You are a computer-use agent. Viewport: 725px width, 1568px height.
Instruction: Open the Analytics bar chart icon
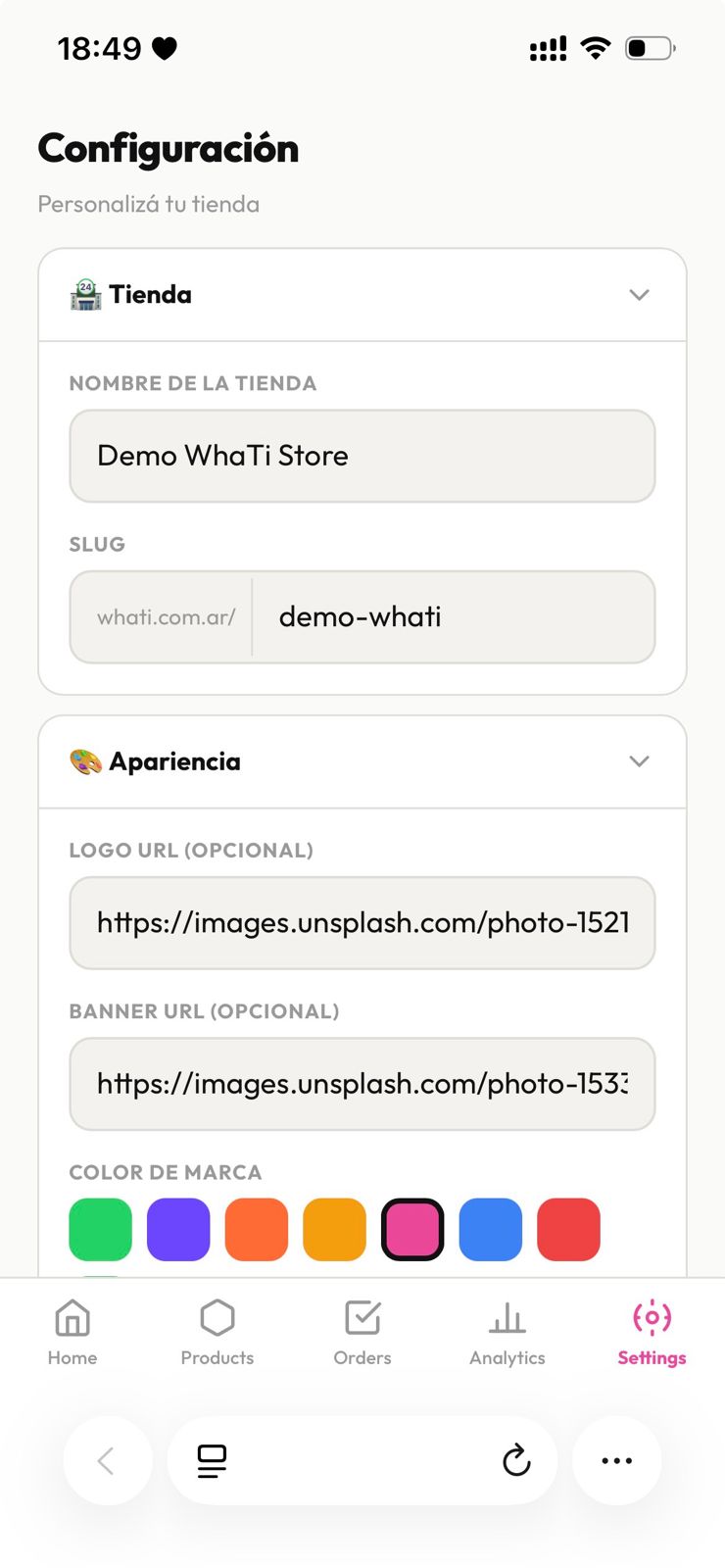tap(507, 1318)
